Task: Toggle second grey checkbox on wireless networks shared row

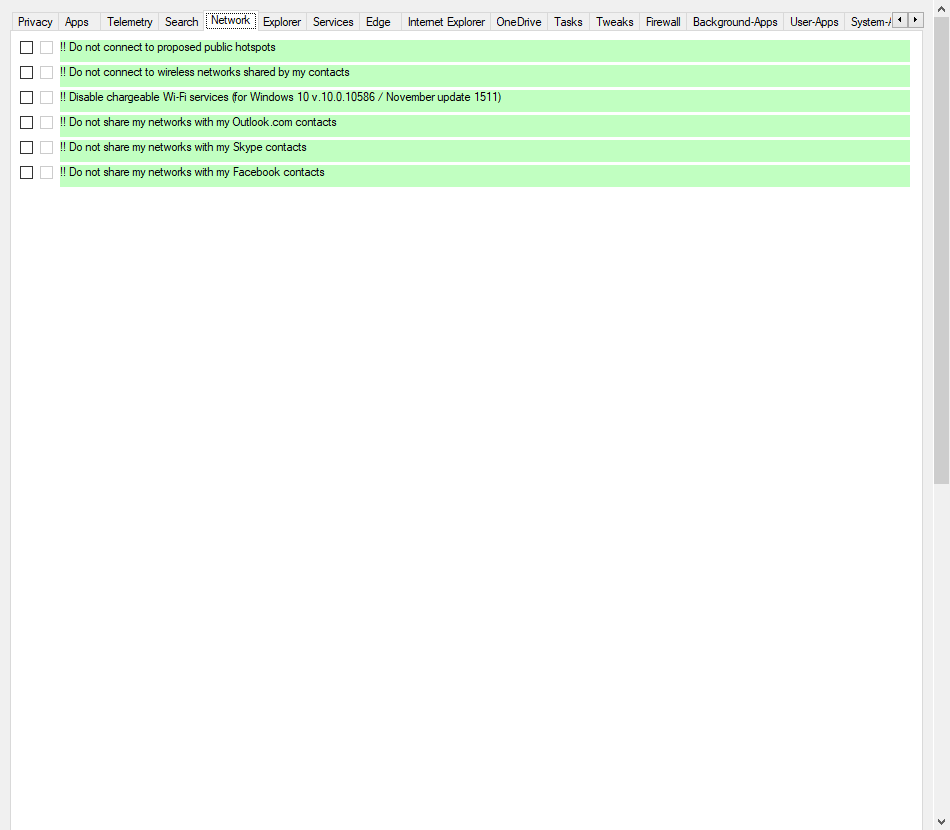Action: click(46, 73)
